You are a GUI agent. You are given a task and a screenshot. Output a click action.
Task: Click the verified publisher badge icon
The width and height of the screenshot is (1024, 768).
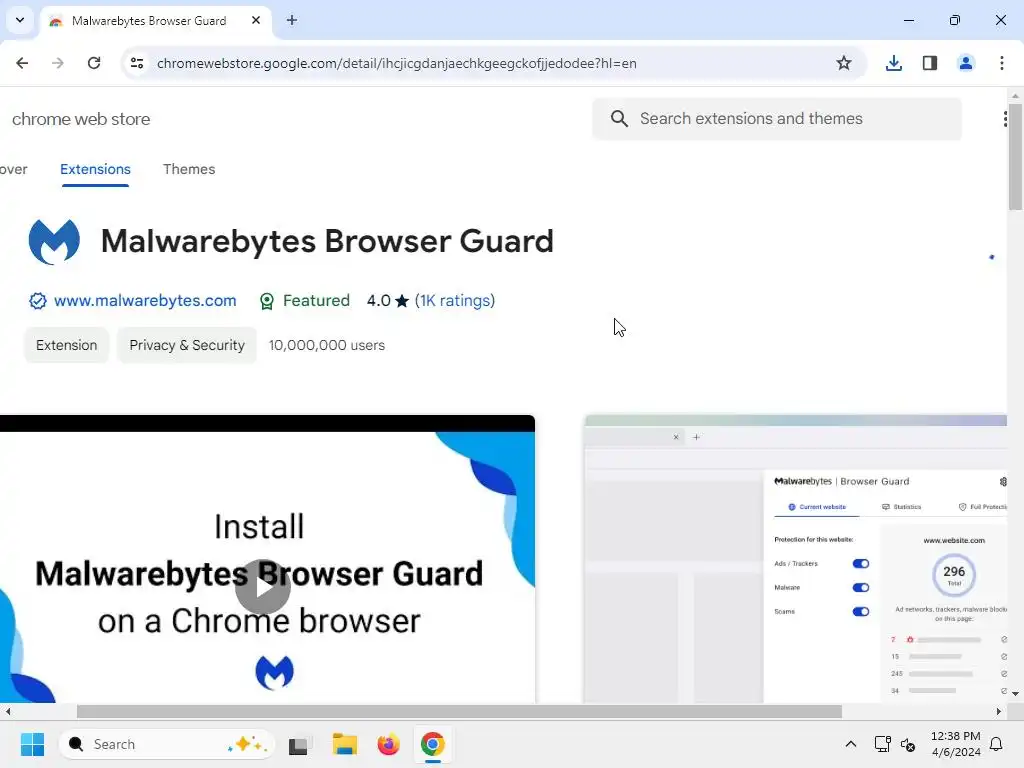(38, 300)
